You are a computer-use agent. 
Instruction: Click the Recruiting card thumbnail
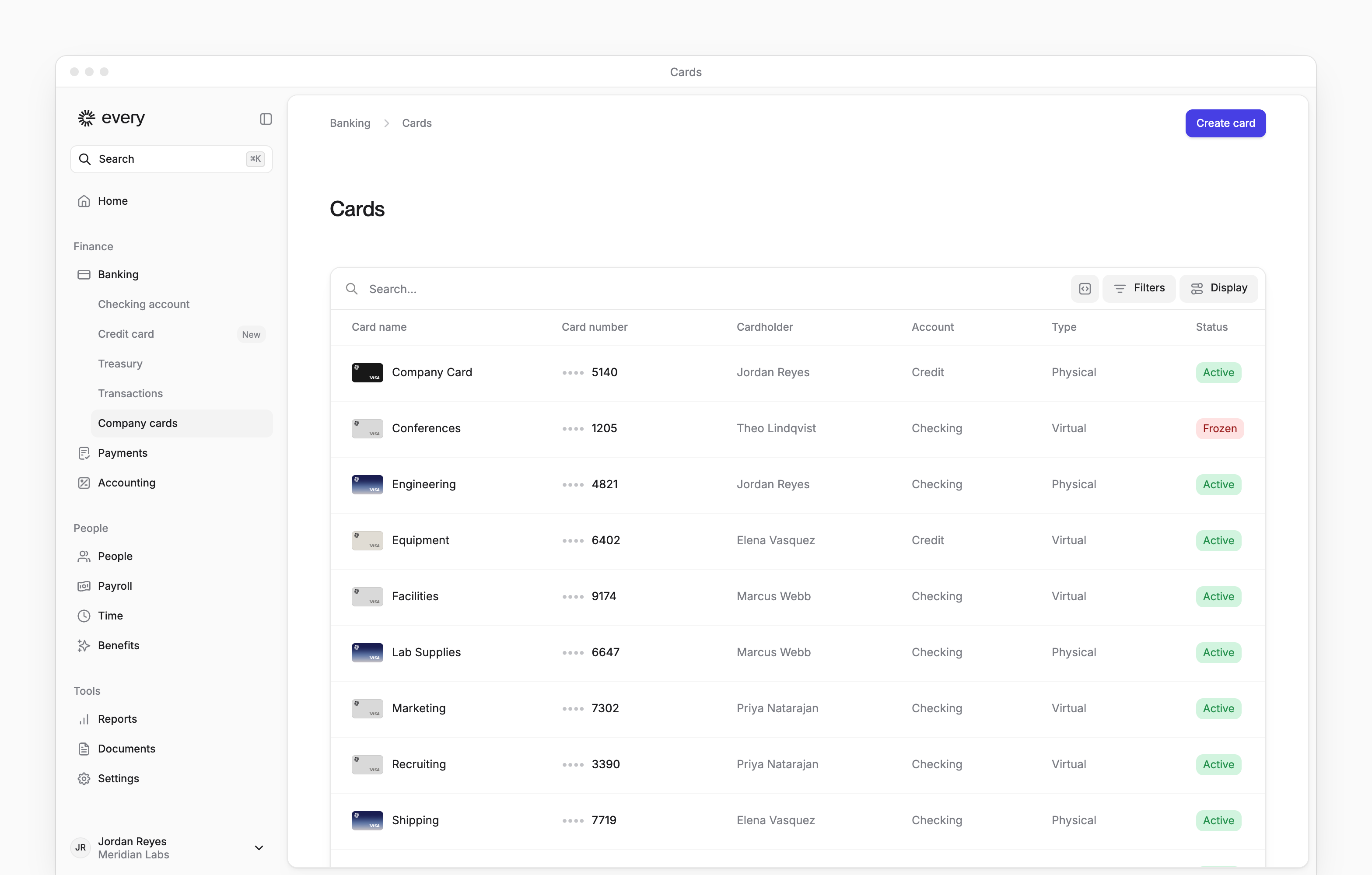[x=367, y=764]
